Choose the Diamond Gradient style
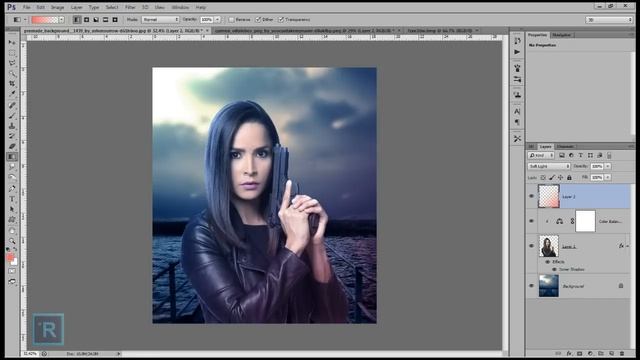The width and height of the screenshot is (640, 360). 115,20
